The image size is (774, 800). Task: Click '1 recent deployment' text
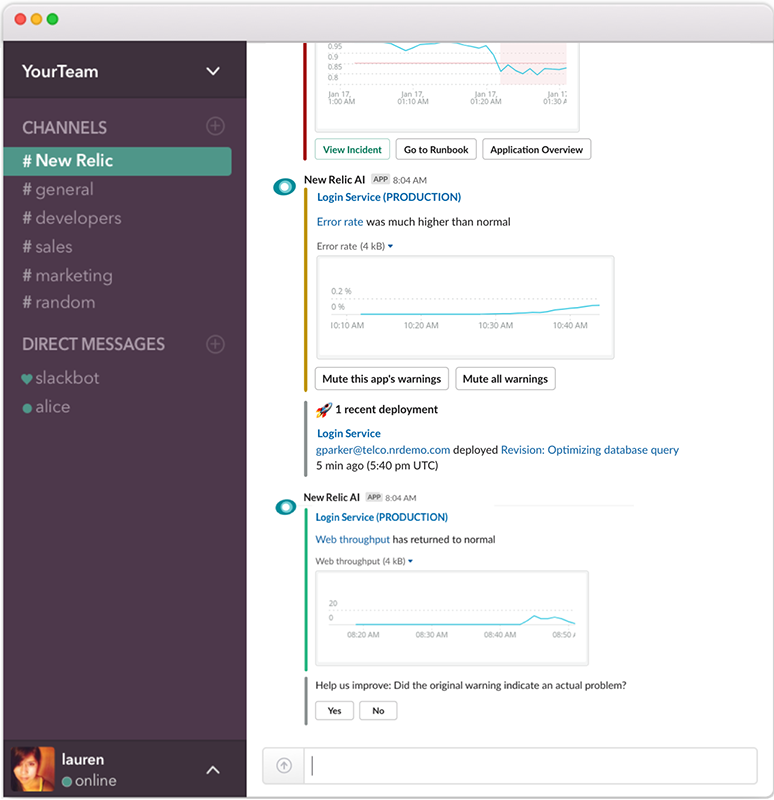[386, 409]
